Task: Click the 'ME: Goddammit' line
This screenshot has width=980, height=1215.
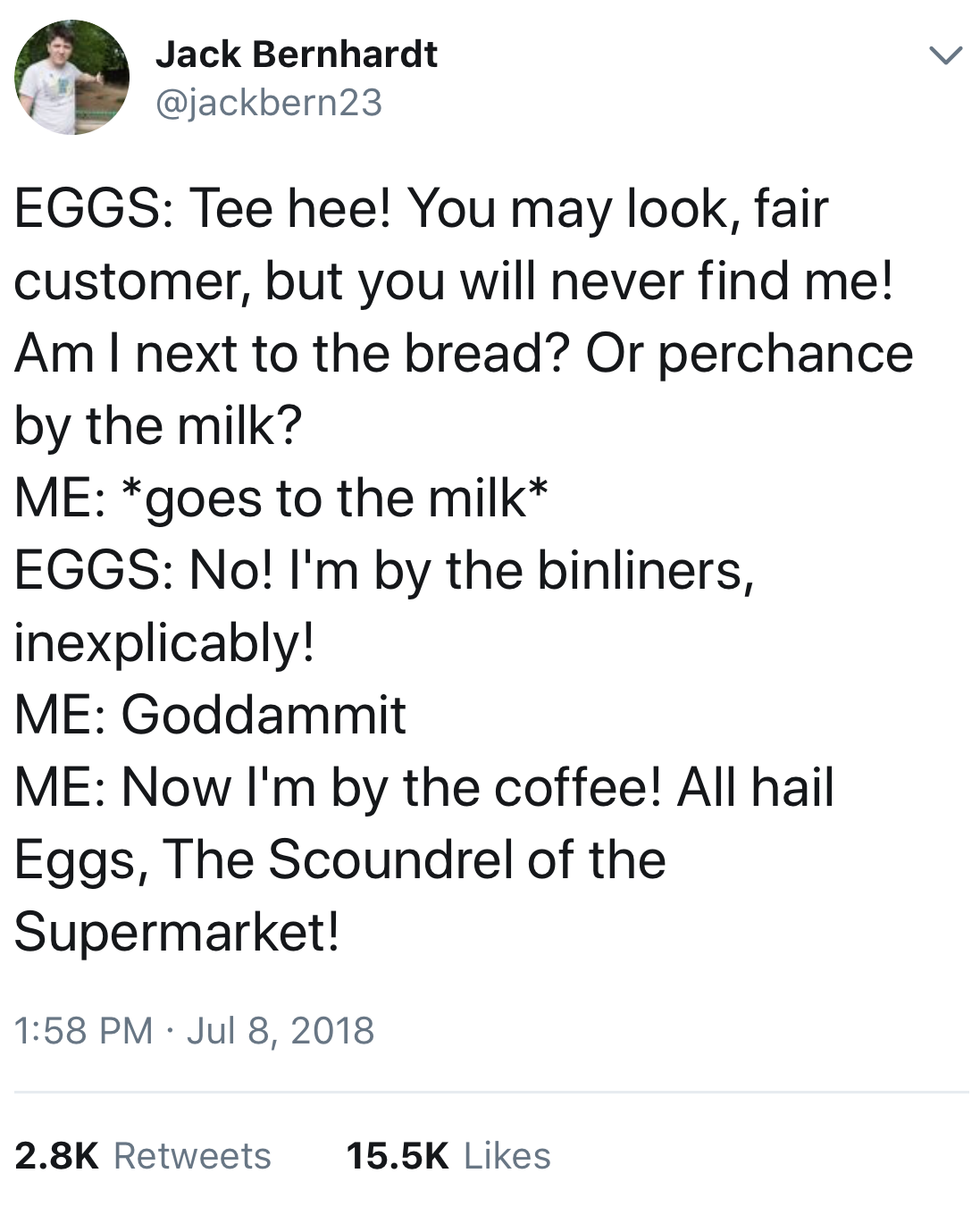Action: click(211, 715)
